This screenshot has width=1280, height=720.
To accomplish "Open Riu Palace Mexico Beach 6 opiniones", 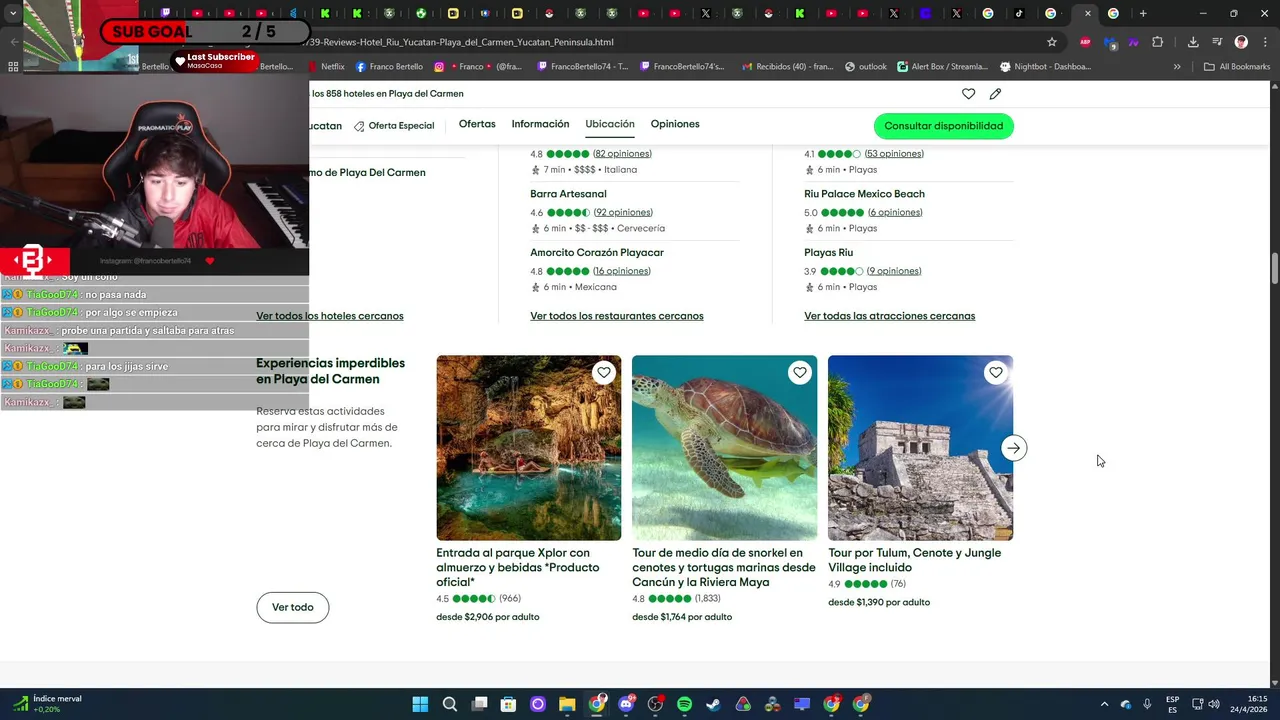I will point(895,212).
